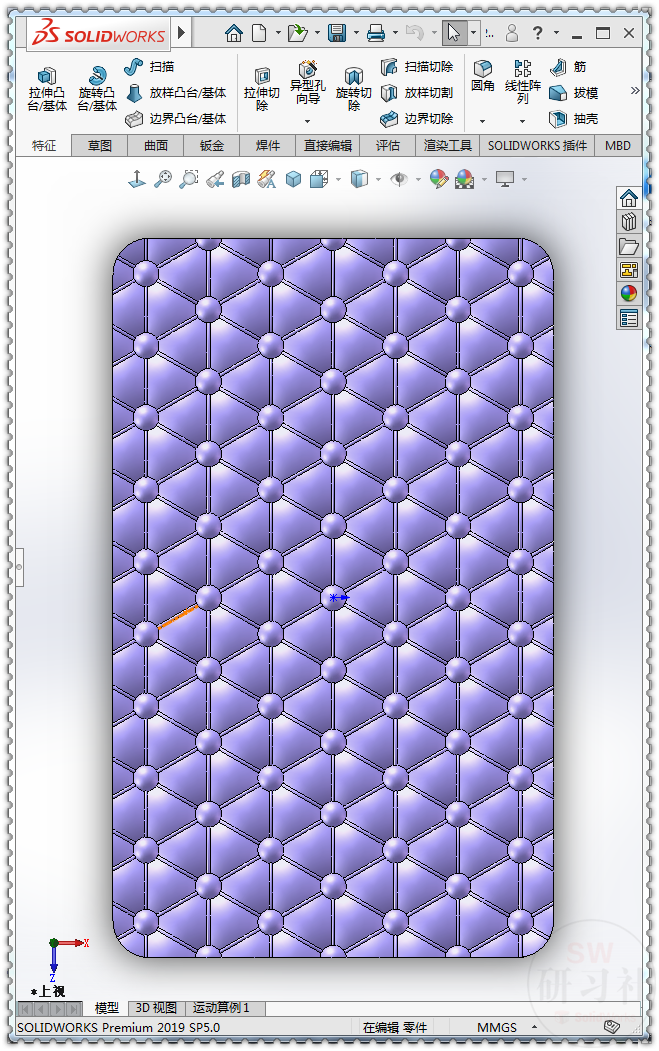
Task: Select the Lofted Cut (放样切割) tool
Action: pyautogui.click(x=417, y=92)
